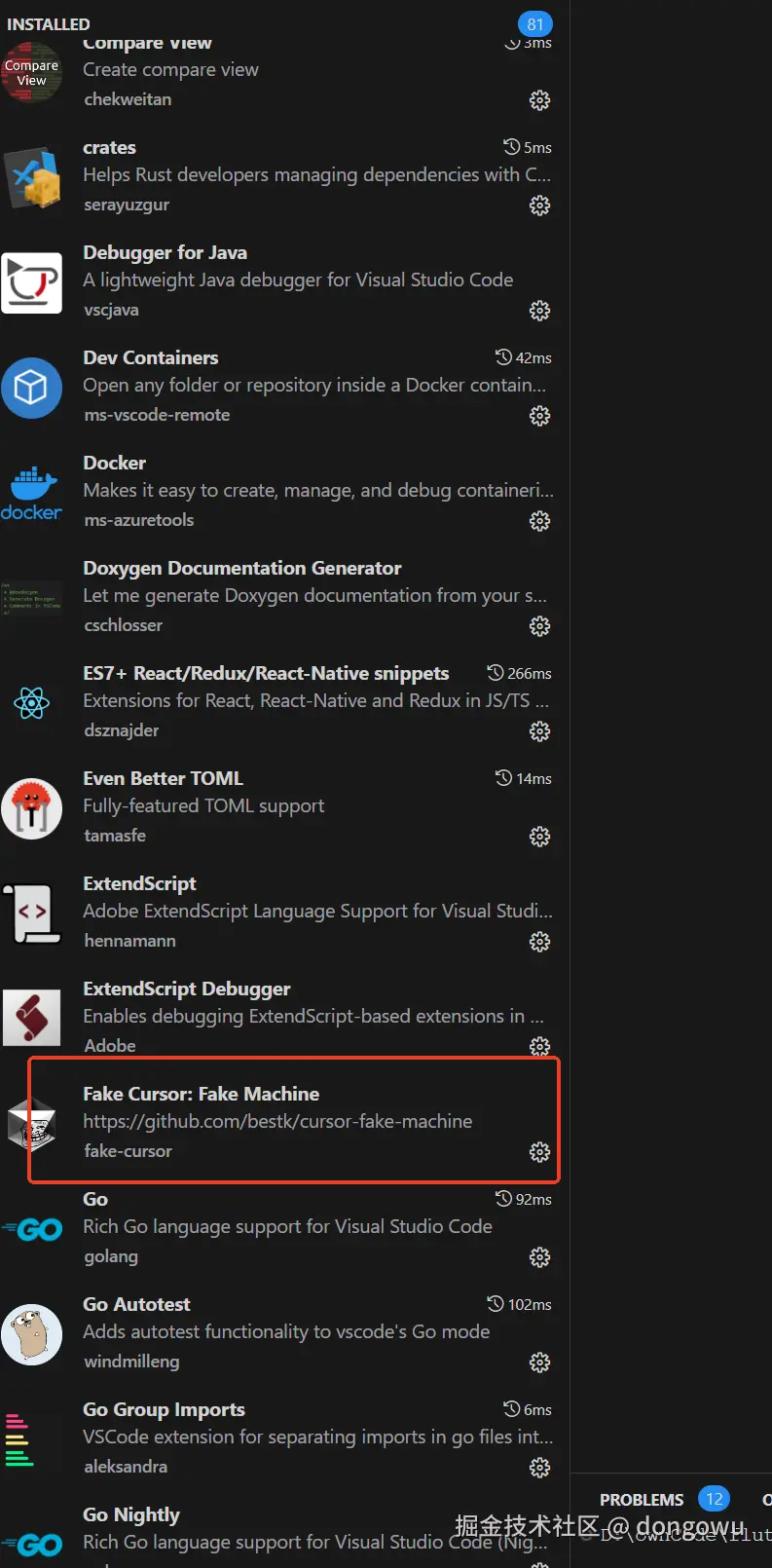This screenshot has height=1568, width=772.
Task: Select the Dev Containers extension title
Action: [x=150, y=358]
